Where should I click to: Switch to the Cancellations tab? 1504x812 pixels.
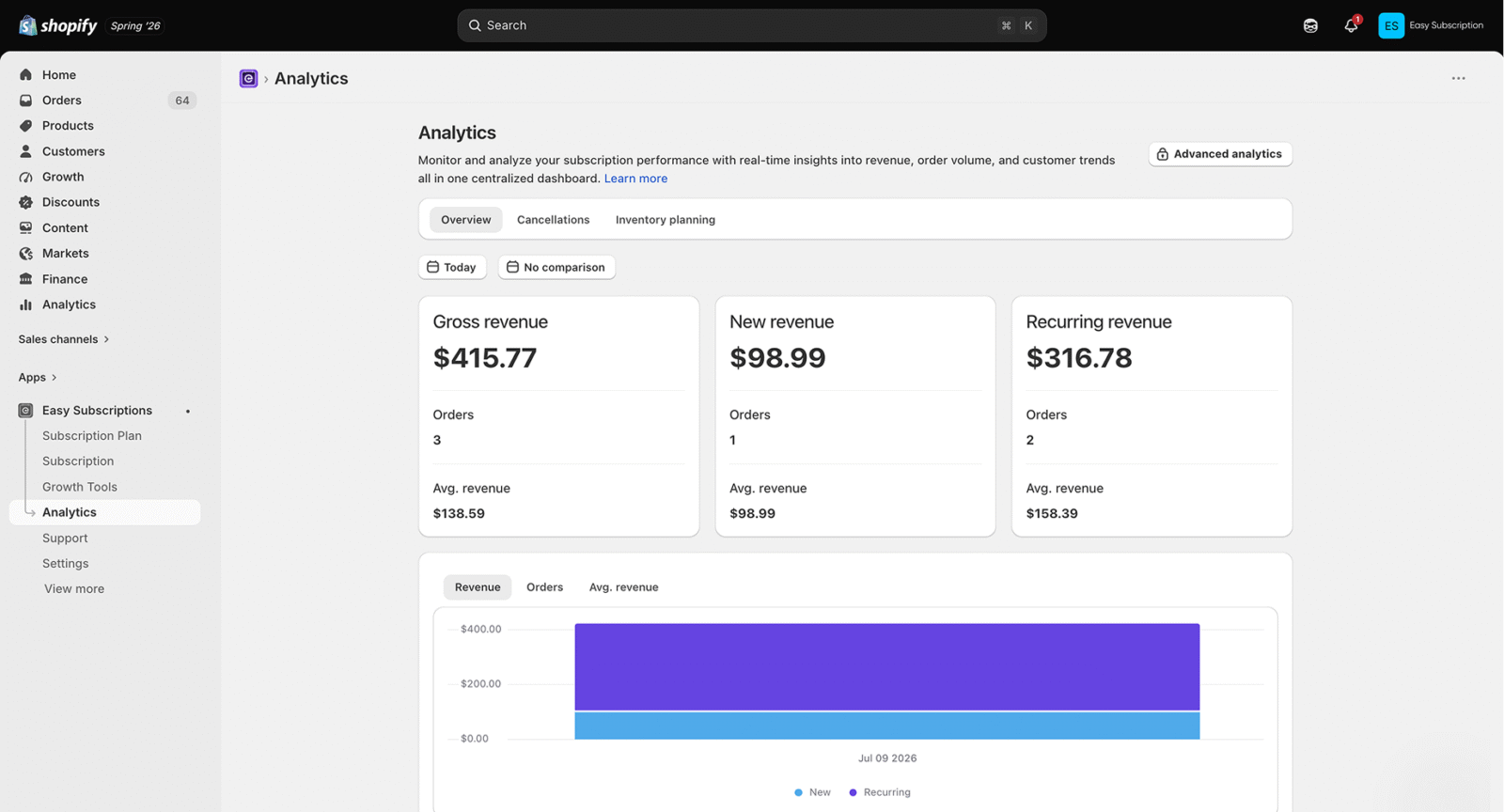553,220
